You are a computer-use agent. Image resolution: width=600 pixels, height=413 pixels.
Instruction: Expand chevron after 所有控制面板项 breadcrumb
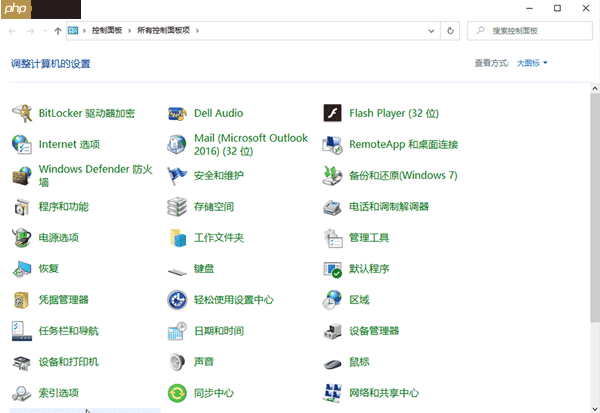point(197,31)
